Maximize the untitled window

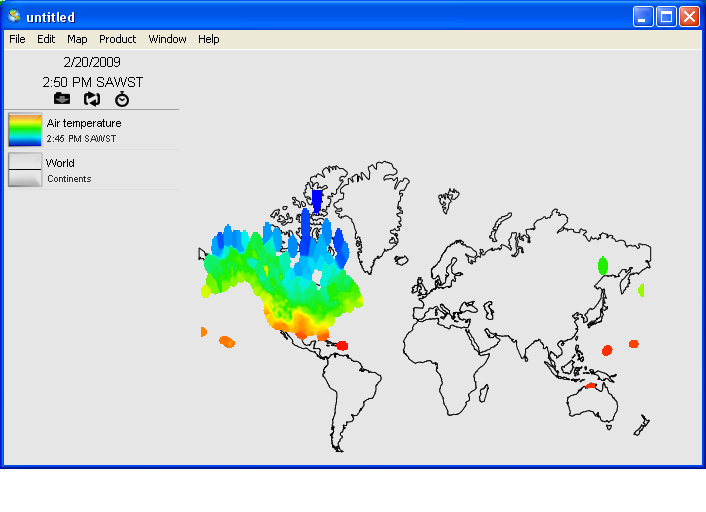tap(666, 17)
